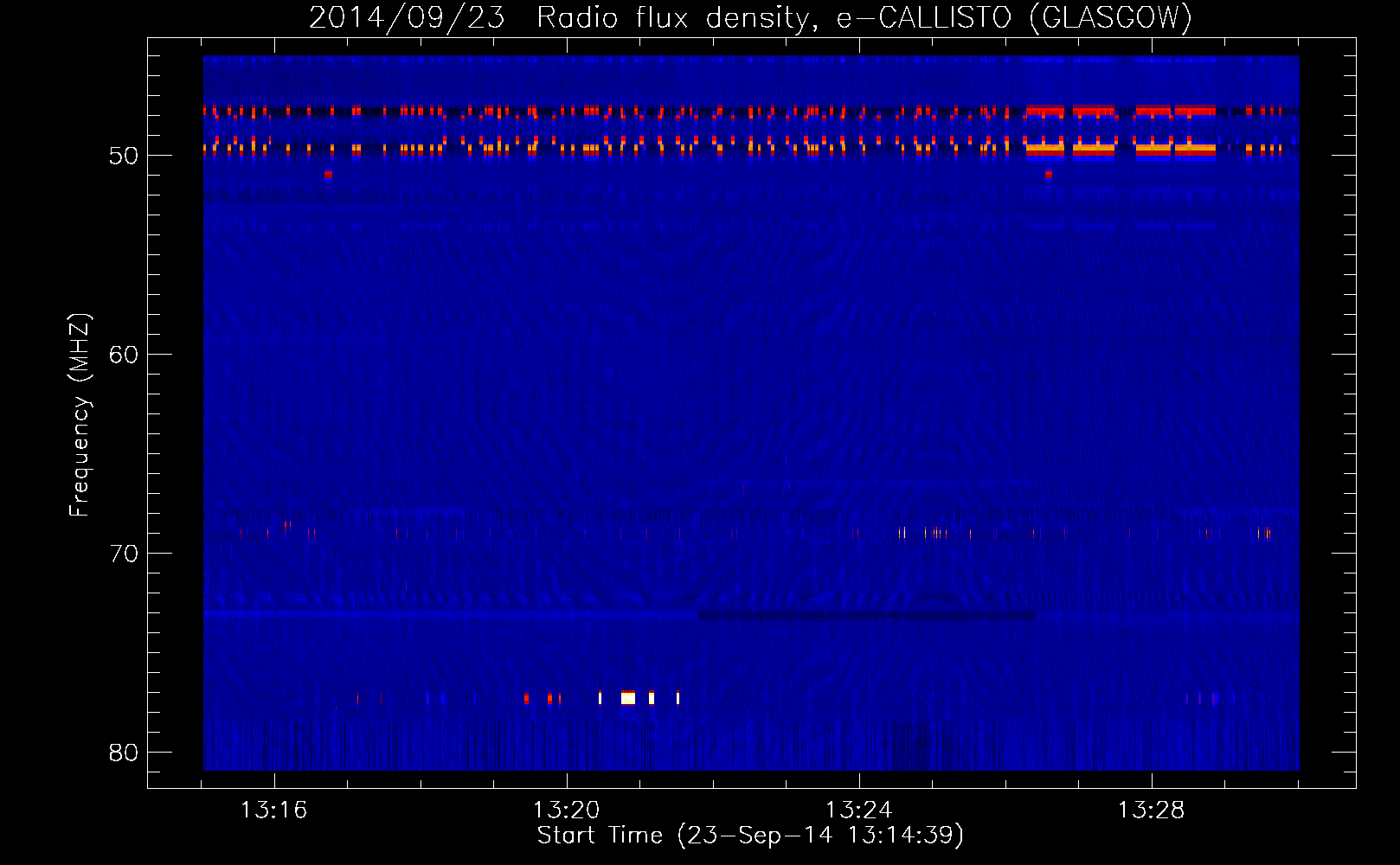This screenshot has height=865, width=1400.
Task: Click the 70 MHz frequency tick label
Action: point(124,554)
